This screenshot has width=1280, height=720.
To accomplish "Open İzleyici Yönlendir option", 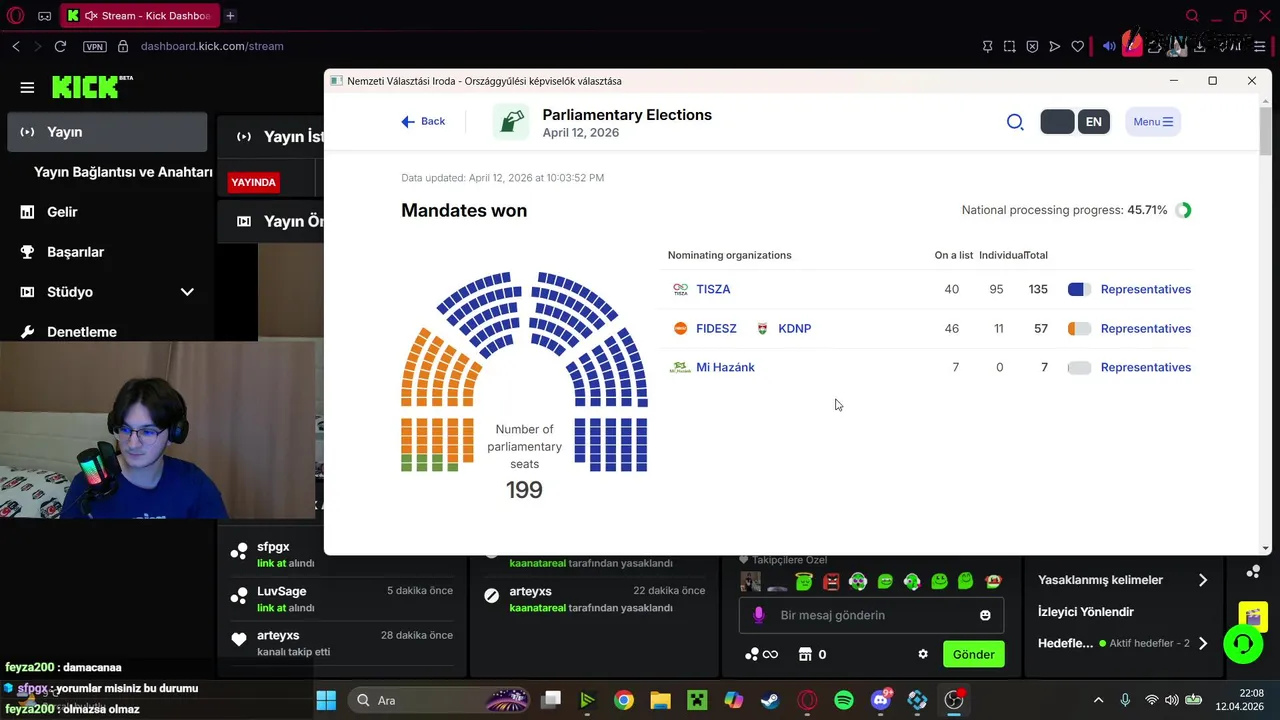I will pyautogui.click(x=1086, y=612).
